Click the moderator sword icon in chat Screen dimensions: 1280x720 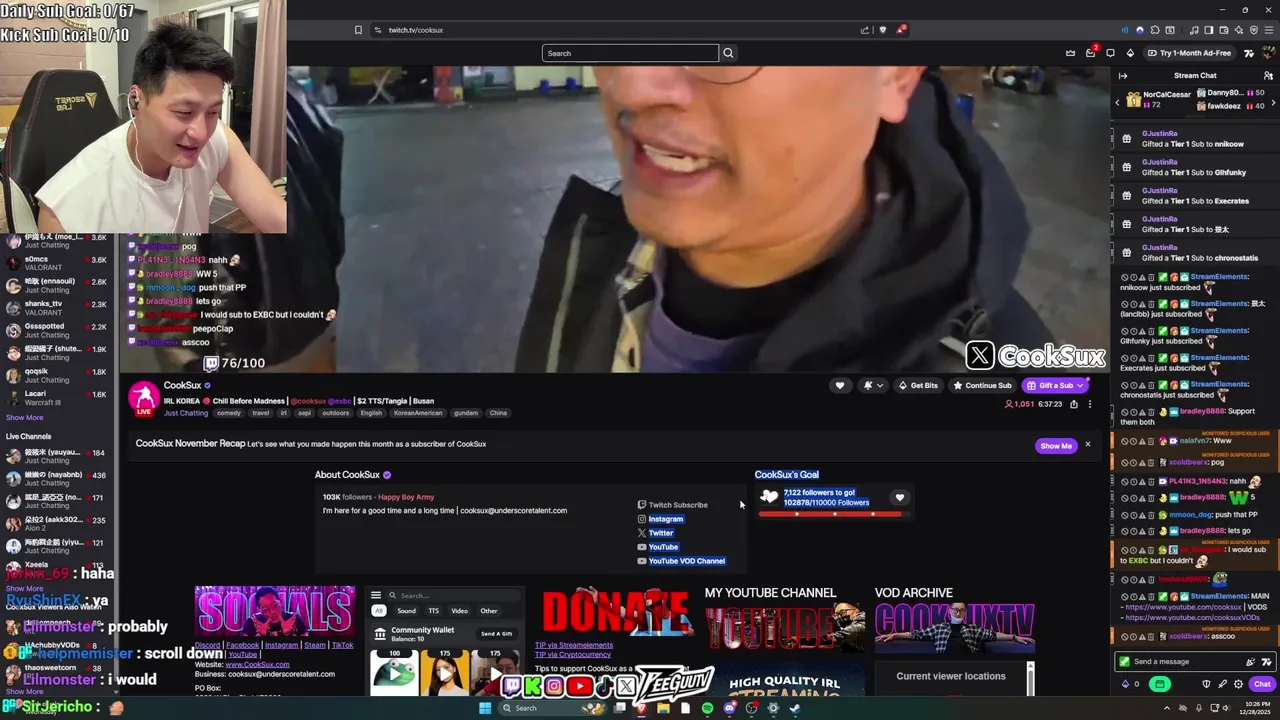point(1222,684)
